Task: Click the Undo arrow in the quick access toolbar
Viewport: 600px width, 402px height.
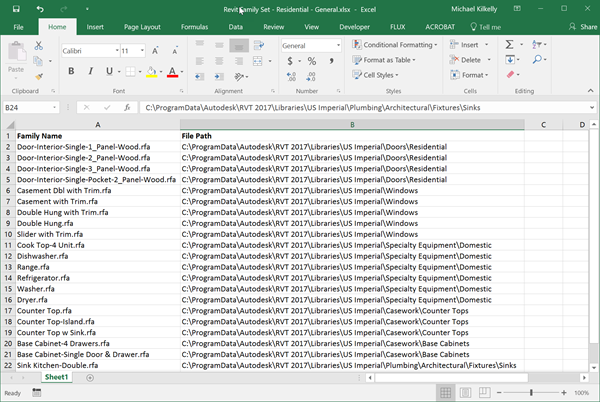Action: [x=40, y=9]
